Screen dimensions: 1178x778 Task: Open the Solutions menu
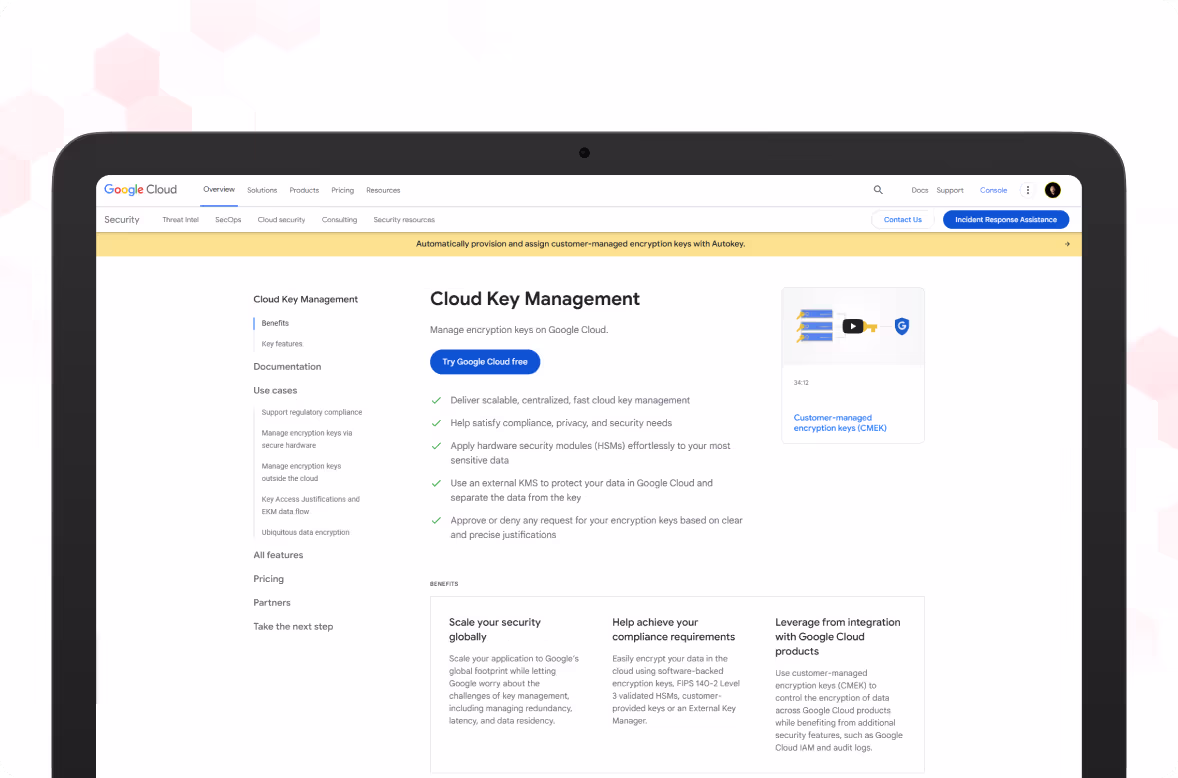point(262,190)
